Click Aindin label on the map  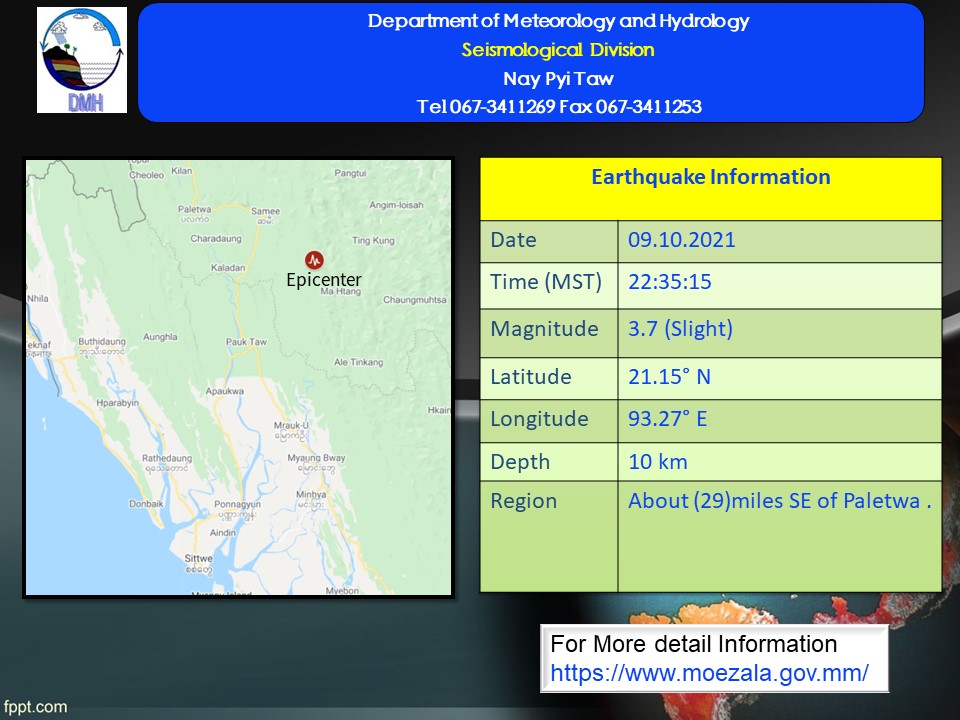coord(223,533)
